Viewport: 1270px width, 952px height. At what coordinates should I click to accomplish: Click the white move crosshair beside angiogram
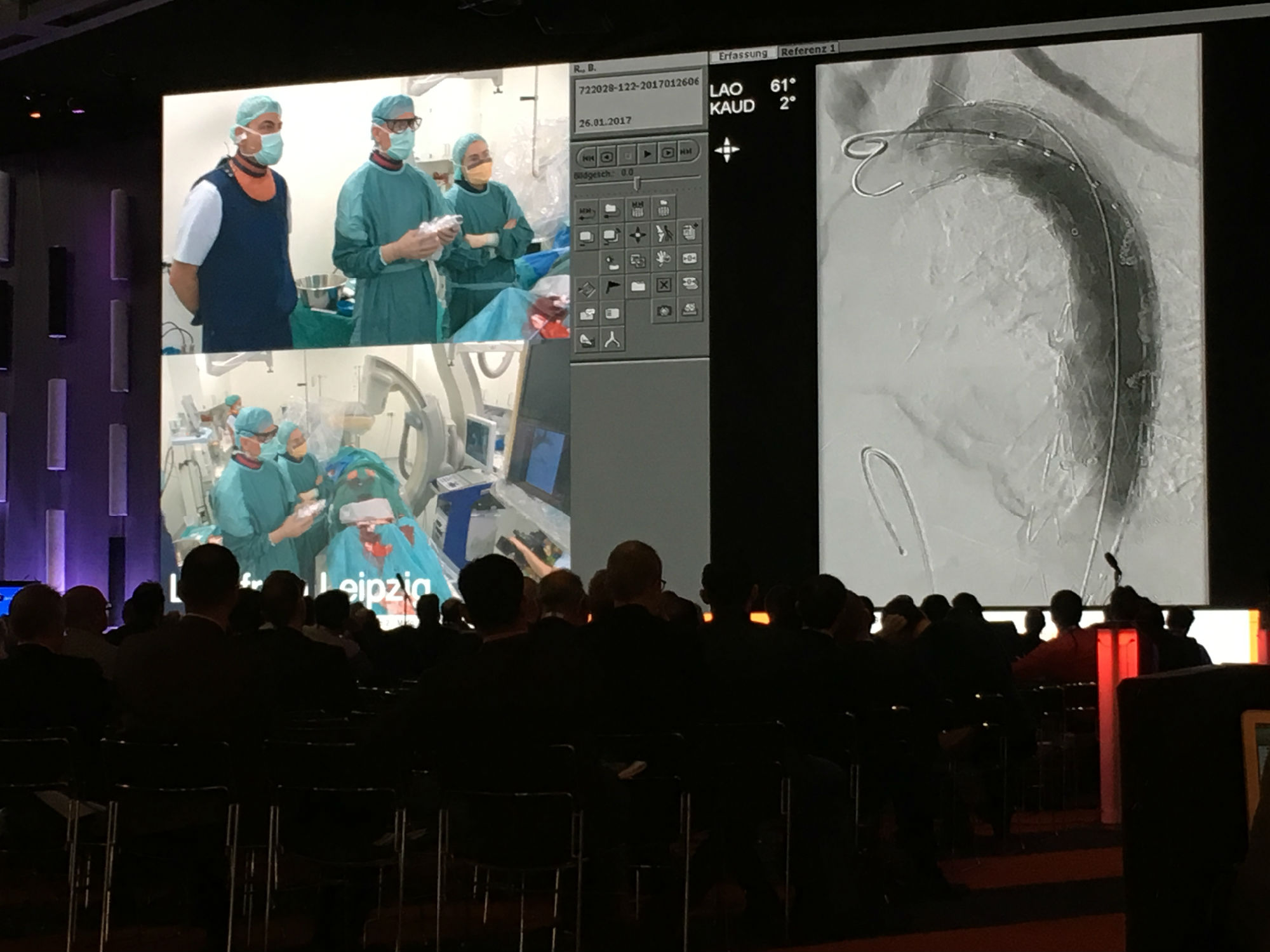click(x=726, y=150)
